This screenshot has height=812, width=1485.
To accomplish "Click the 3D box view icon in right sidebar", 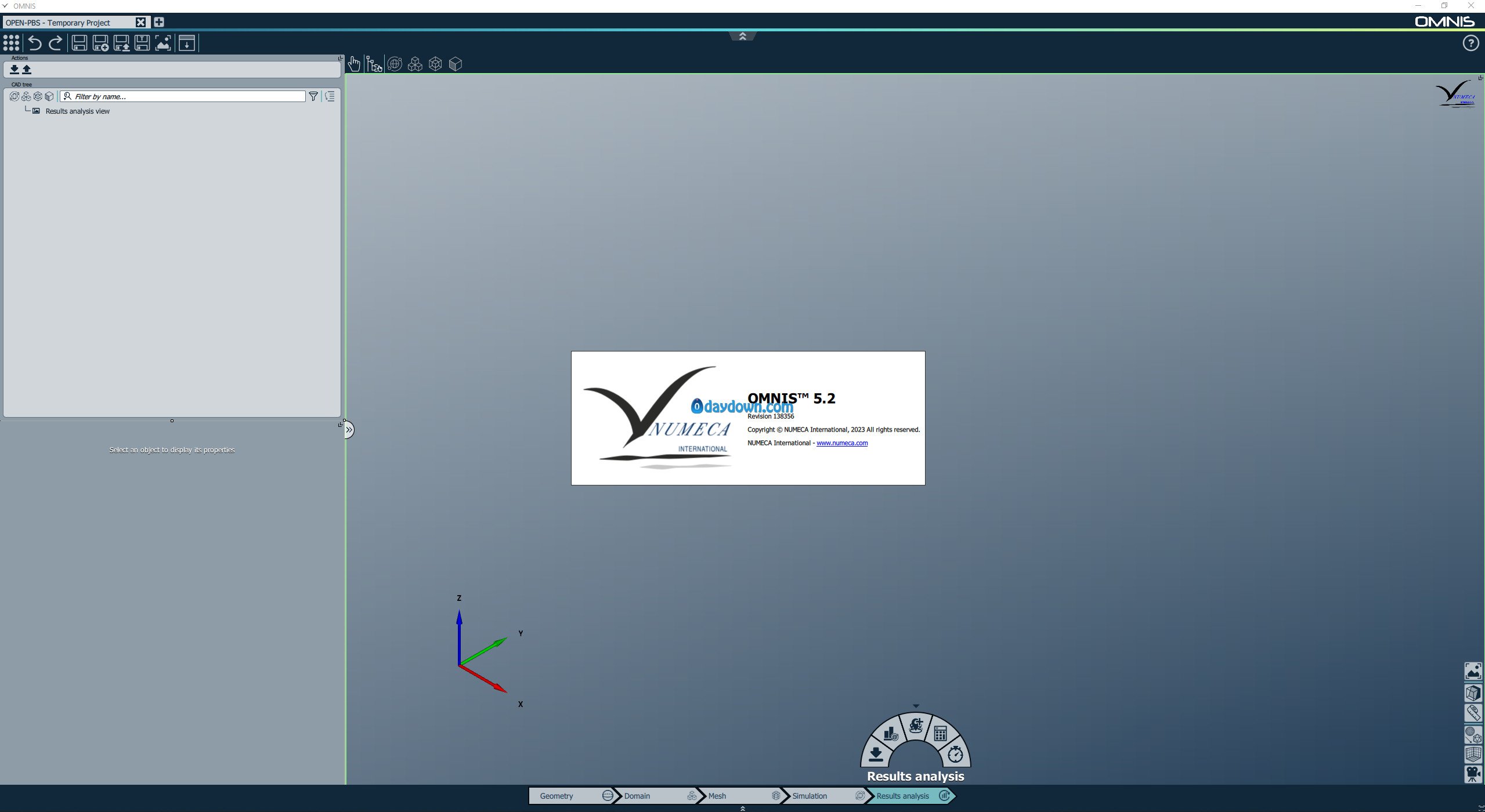I will (x=1473, y=693).
